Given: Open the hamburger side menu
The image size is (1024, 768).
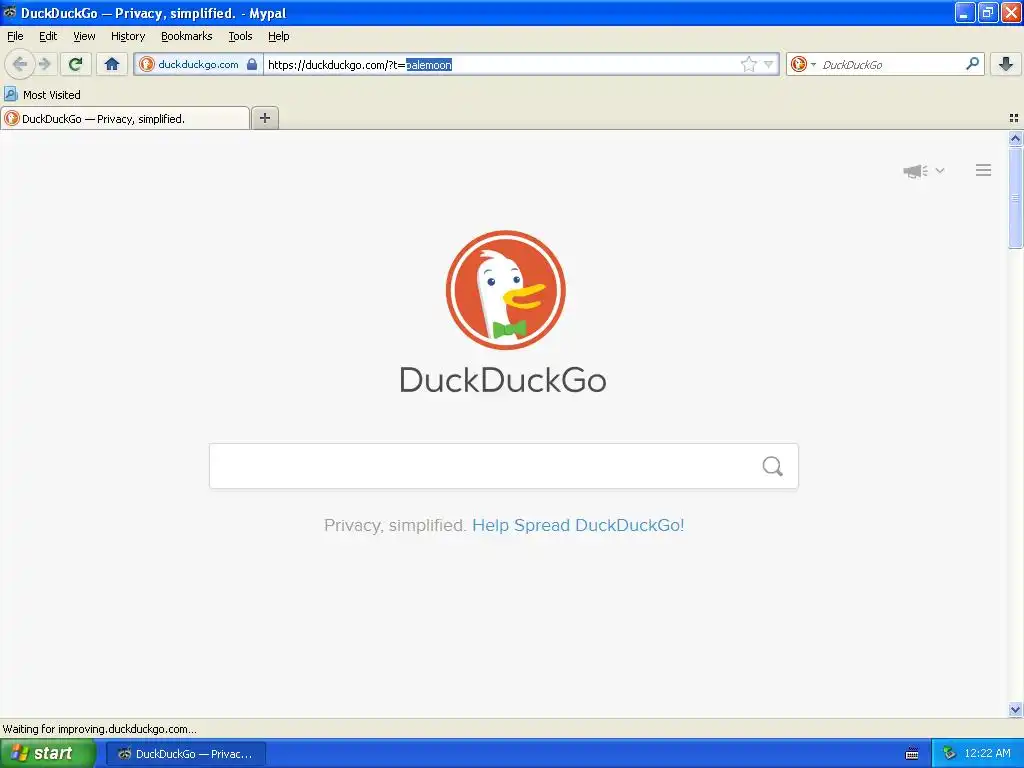Looking at the screenshot, I should point(984,170).
